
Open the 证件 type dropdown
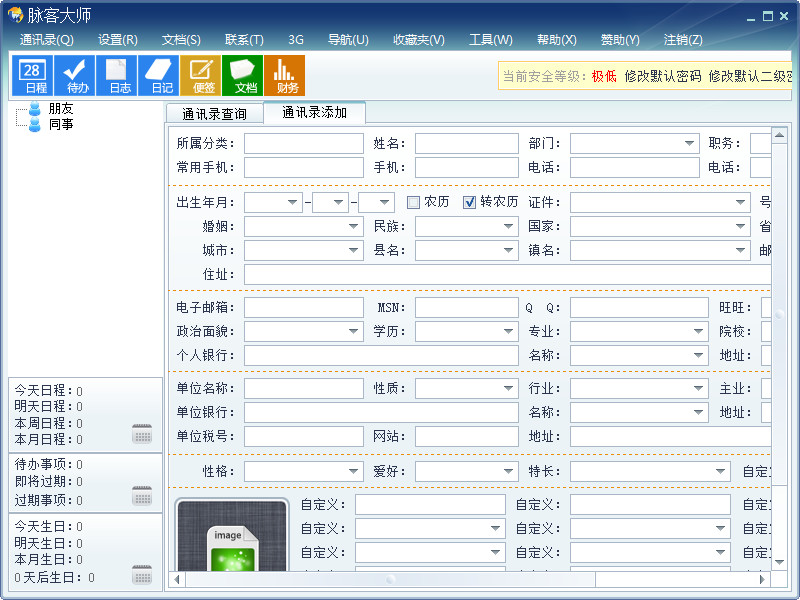click(740, 203)
